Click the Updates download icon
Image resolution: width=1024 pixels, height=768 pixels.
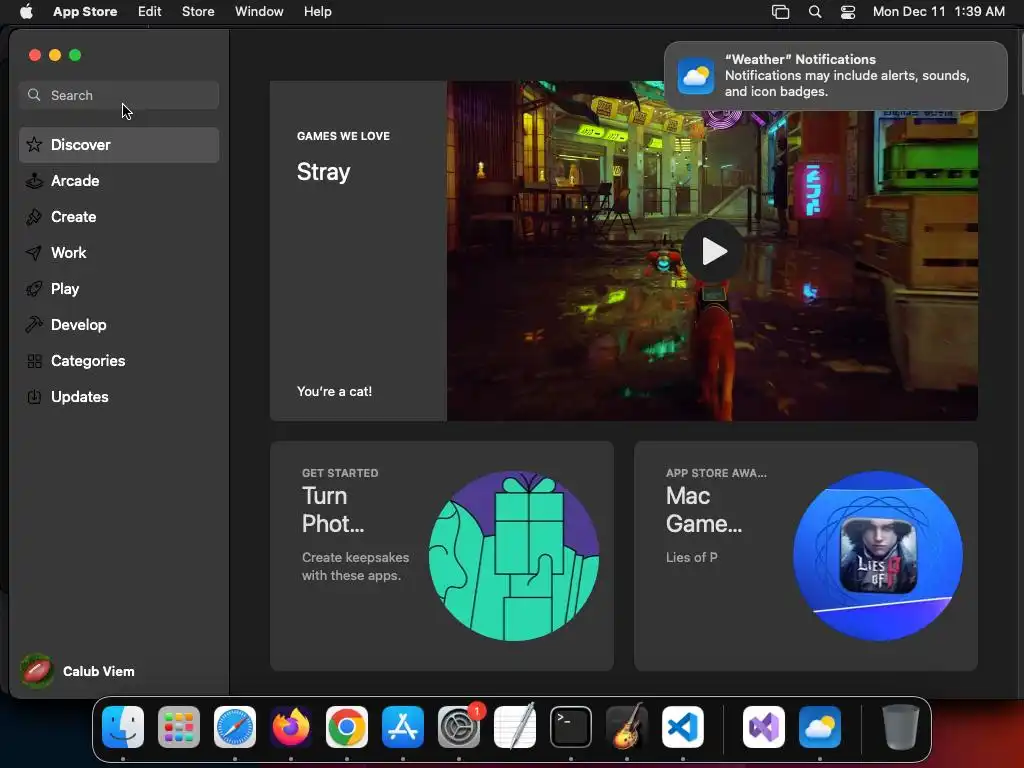pyautogui.click(x=34, y=396)
